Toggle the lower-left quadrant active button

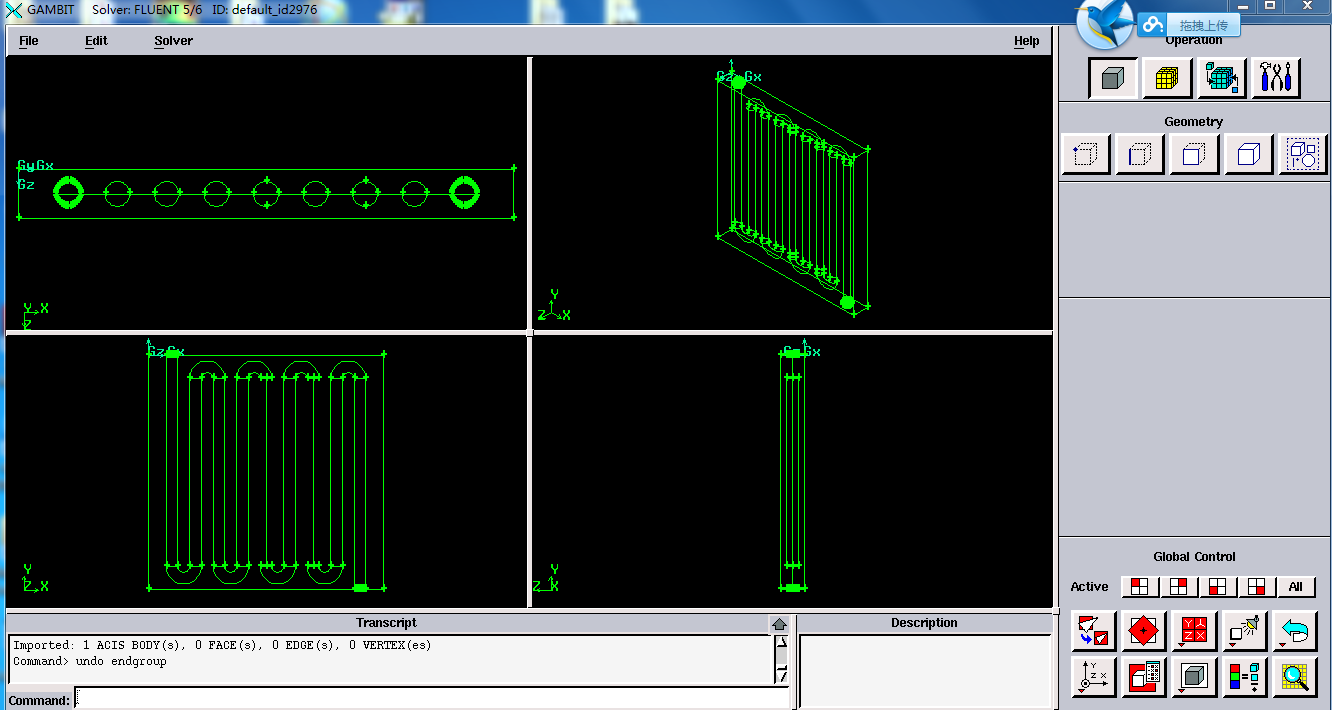[x=1217, y=587]
